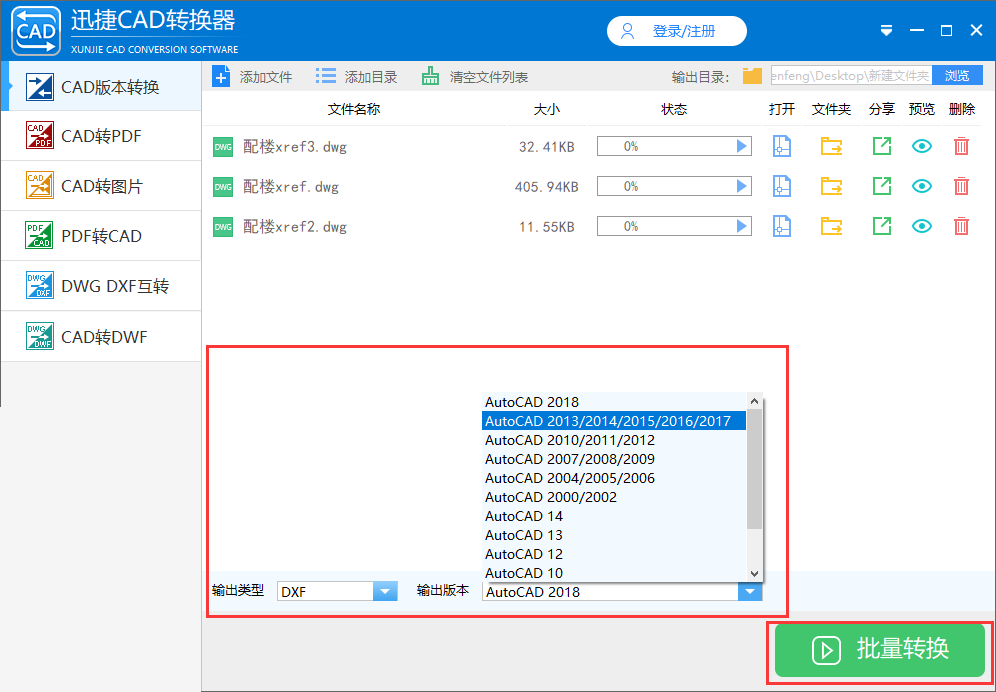The height and width of the screenshot is (692, 996).
Task: Click the 0% progress bar of 配楼xref3.dwg
Action: [x=674, y=146]
